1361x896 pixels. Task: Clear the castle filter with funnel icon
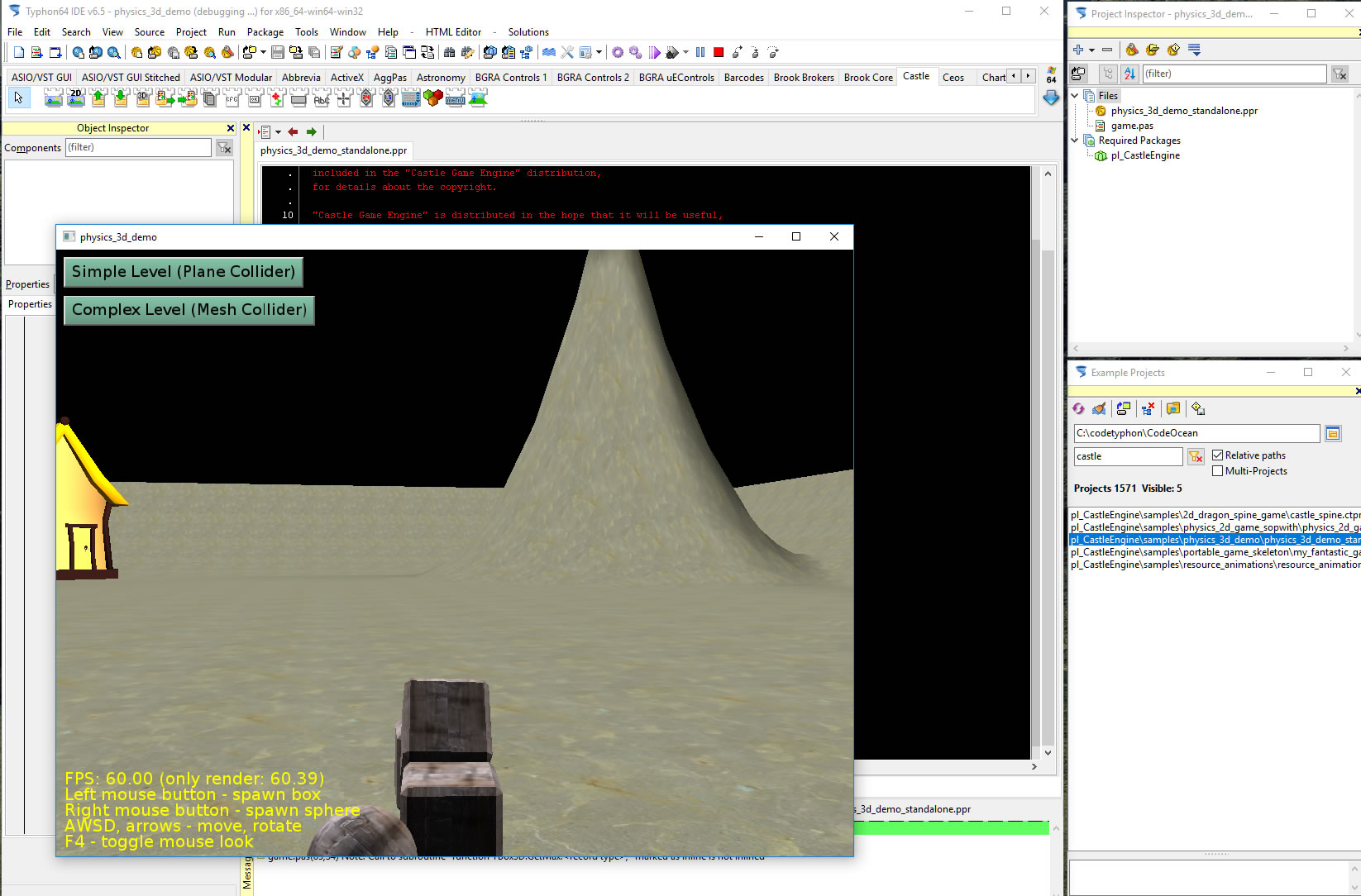pyautogui.click(x=1196, y=456)
